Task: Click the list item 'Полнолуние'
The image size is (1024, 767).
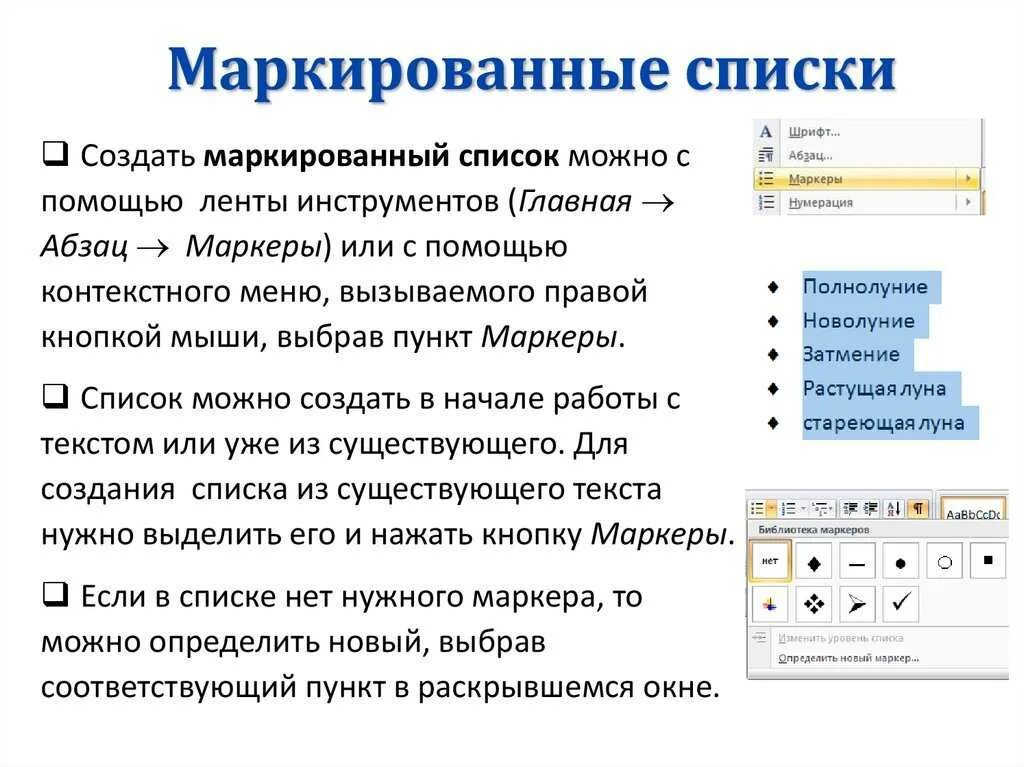Action: 865,287
